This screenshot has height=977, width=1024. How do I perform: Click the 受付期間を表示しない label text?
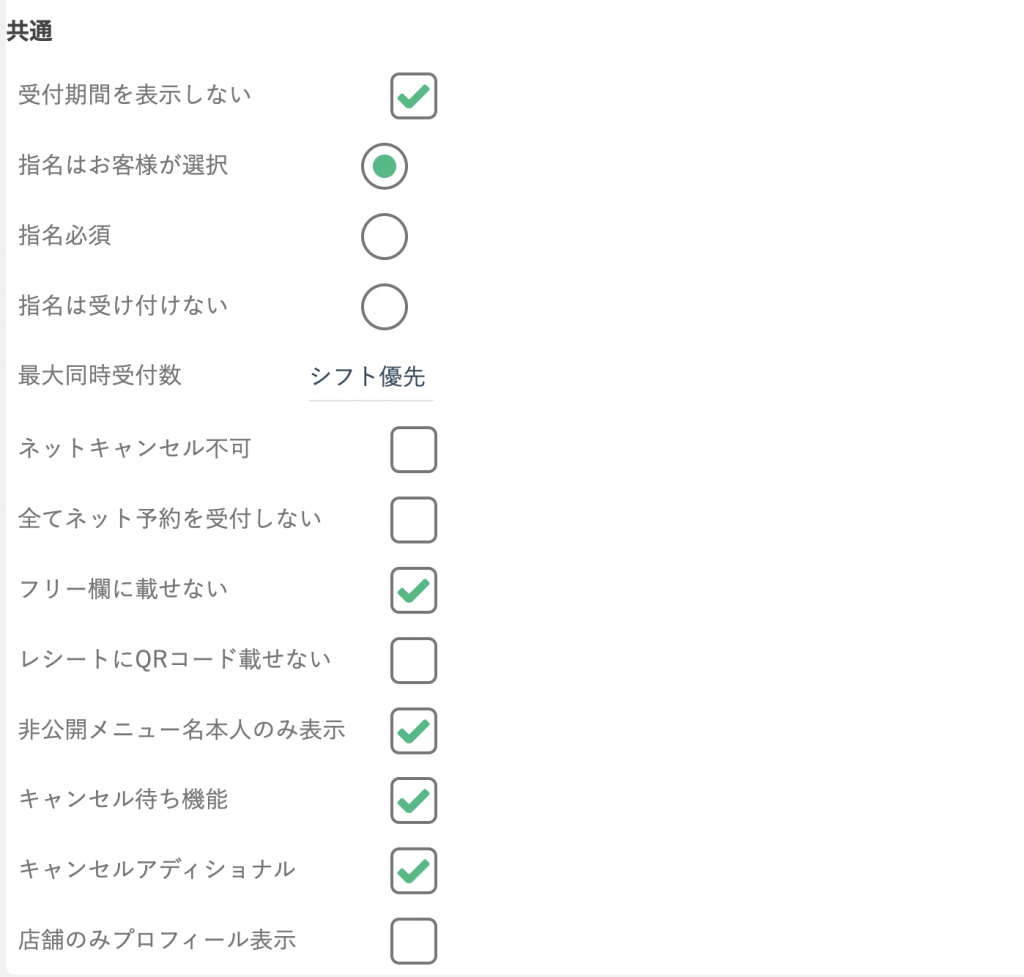(x=135, y=95)
